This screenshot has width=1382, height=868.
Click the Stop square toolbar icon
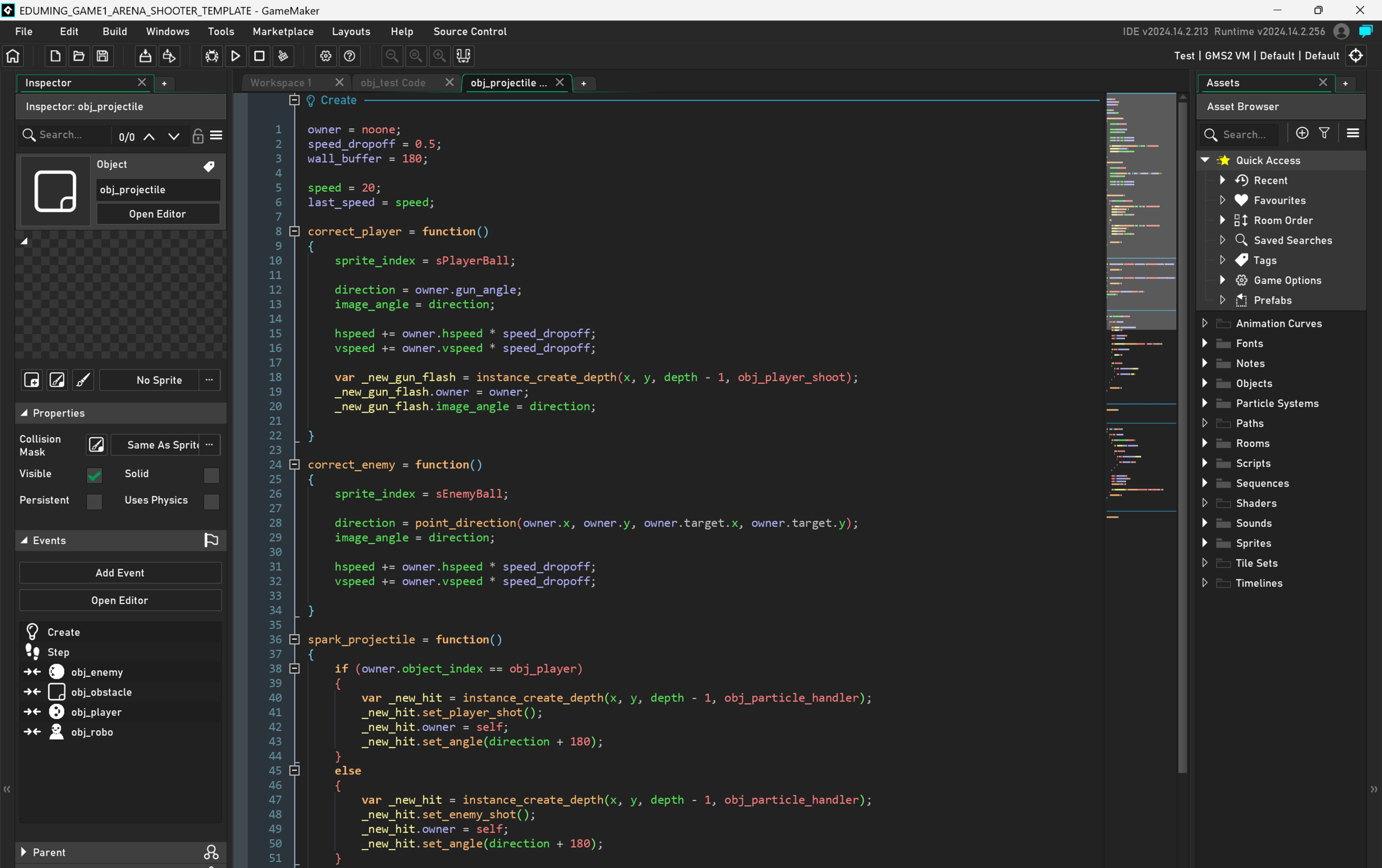click(x=259, y=56)
